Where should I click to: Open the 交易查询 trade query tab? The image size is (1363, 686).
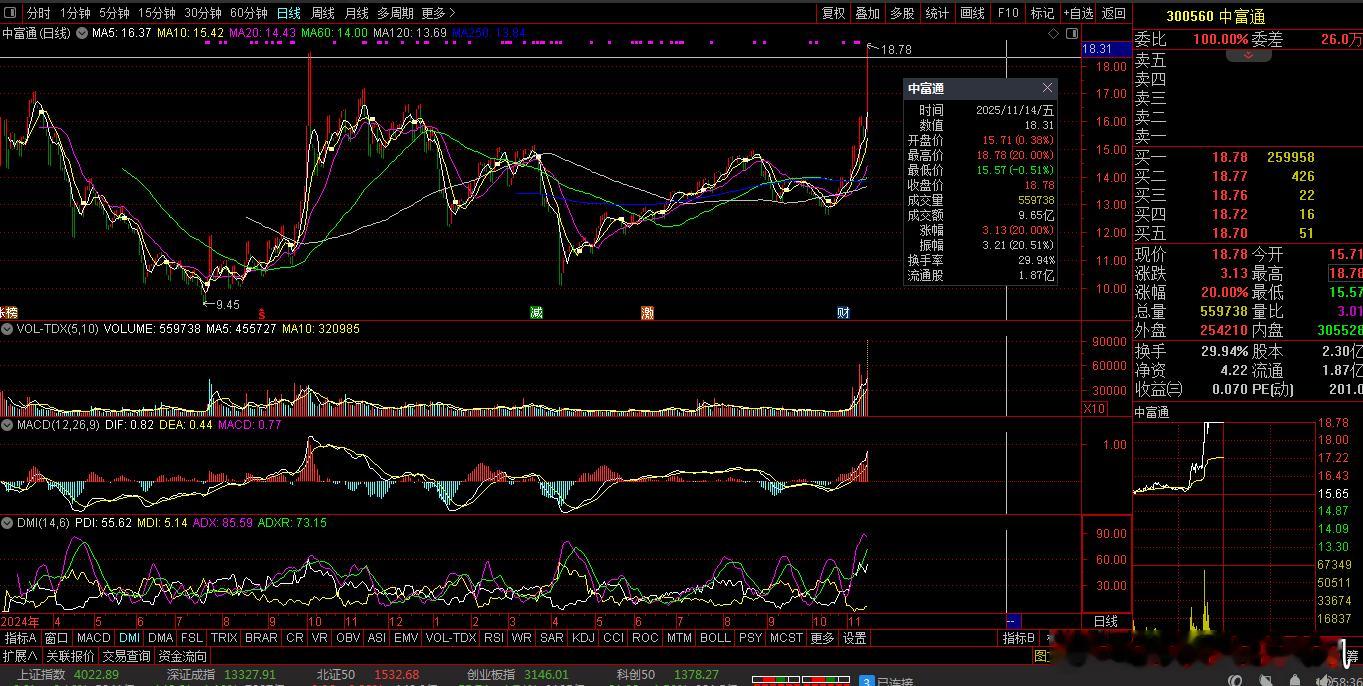point(126,656)
